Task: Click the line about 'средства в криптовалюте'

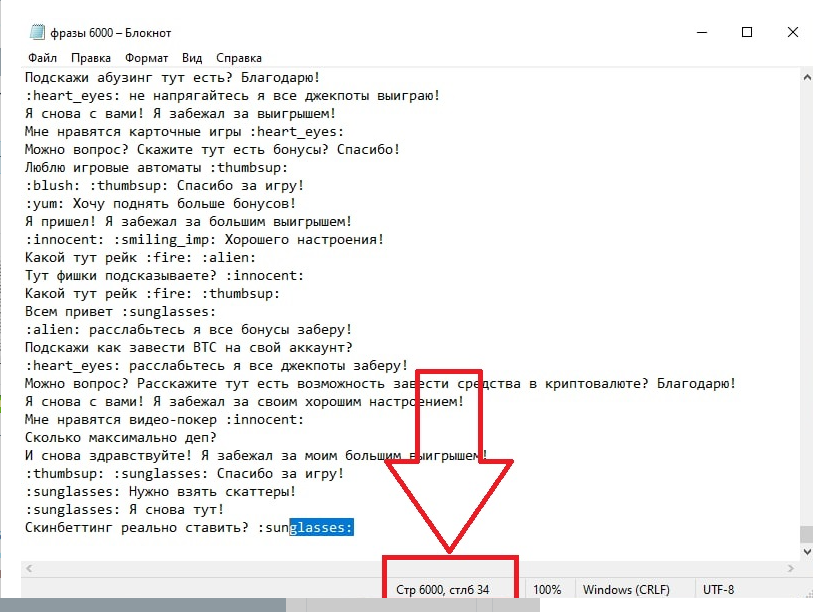Action: click(x=381, y=384)
